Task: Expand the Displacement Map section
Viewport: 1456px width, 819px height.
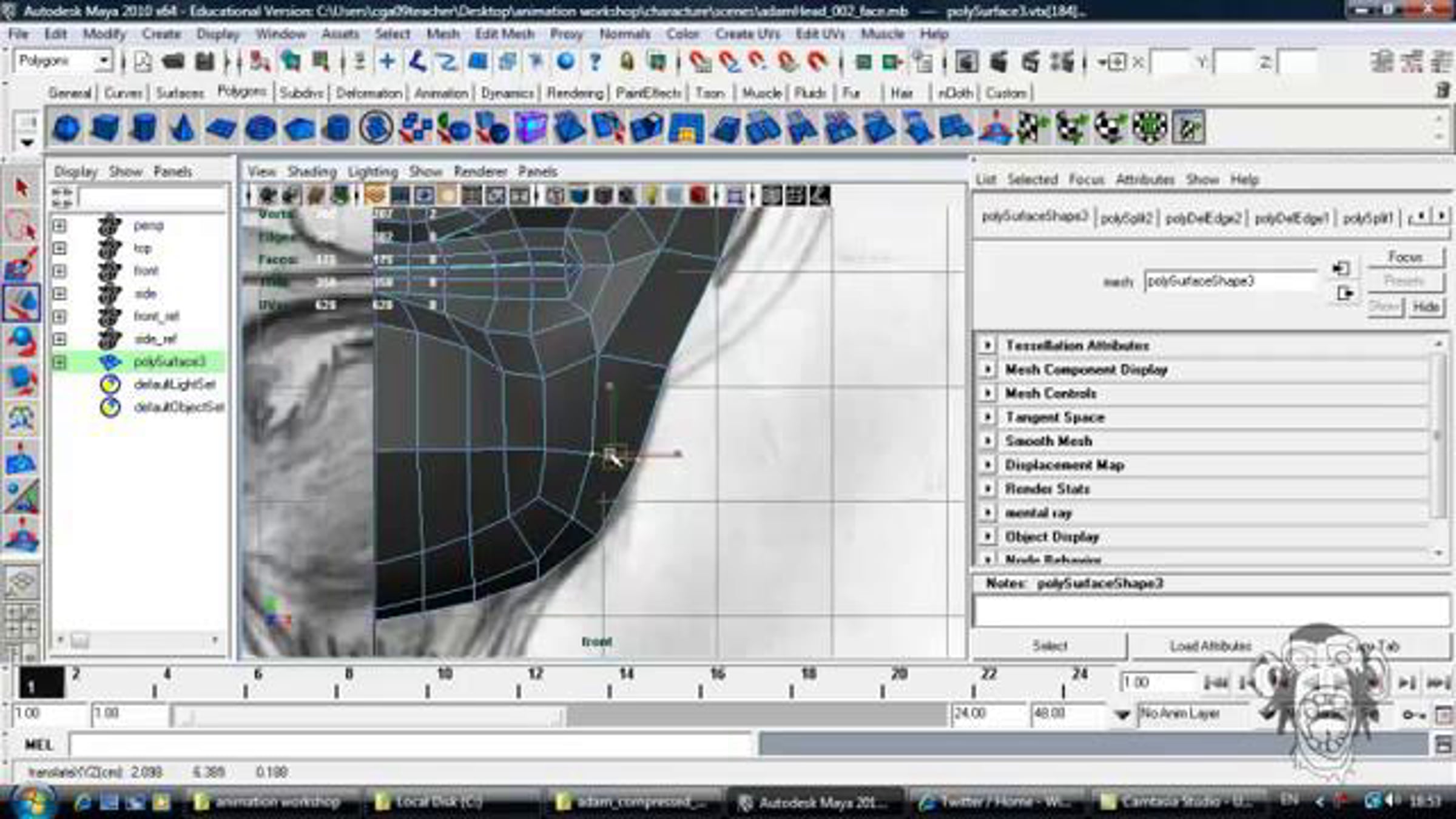Action: 988,465
